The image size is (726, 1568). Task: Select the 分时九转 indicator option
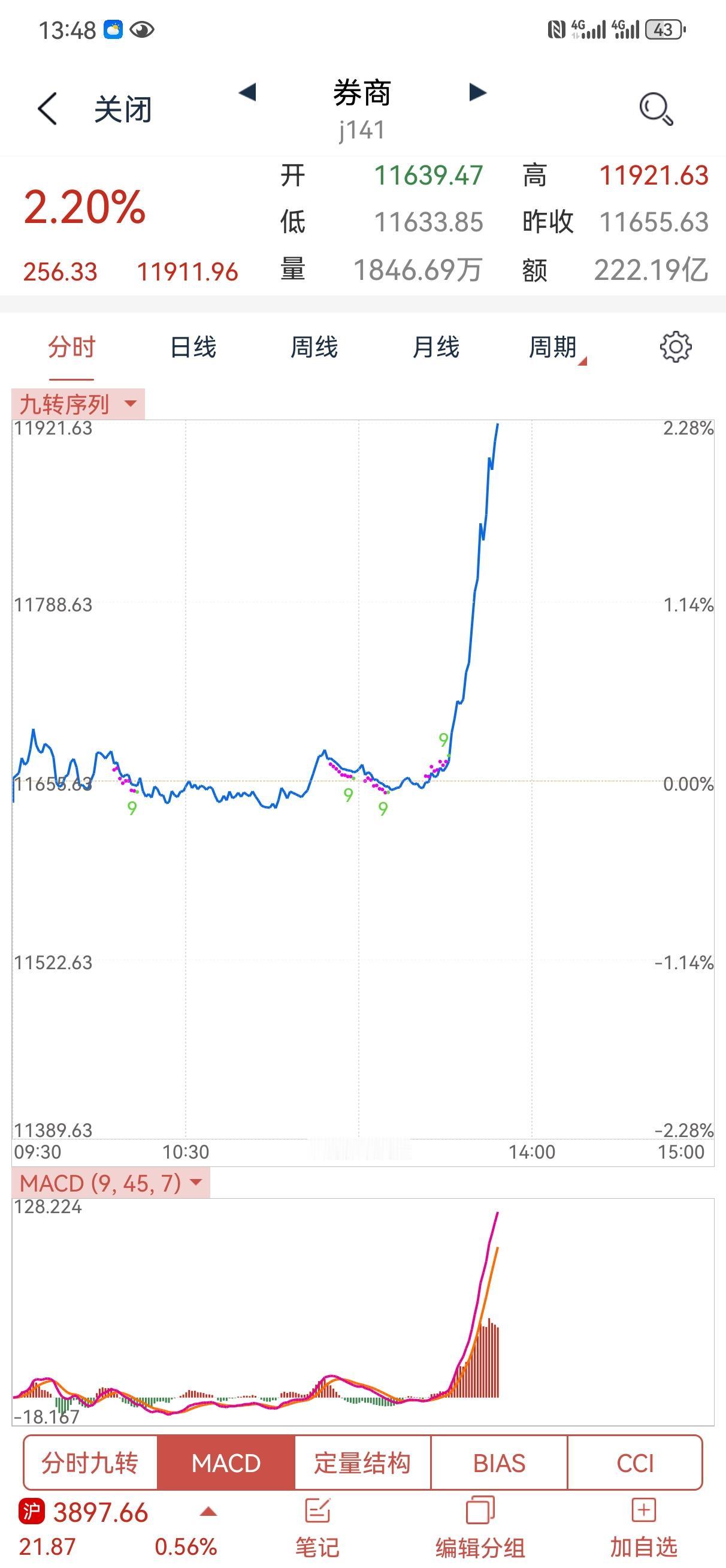click(90, 1463)
